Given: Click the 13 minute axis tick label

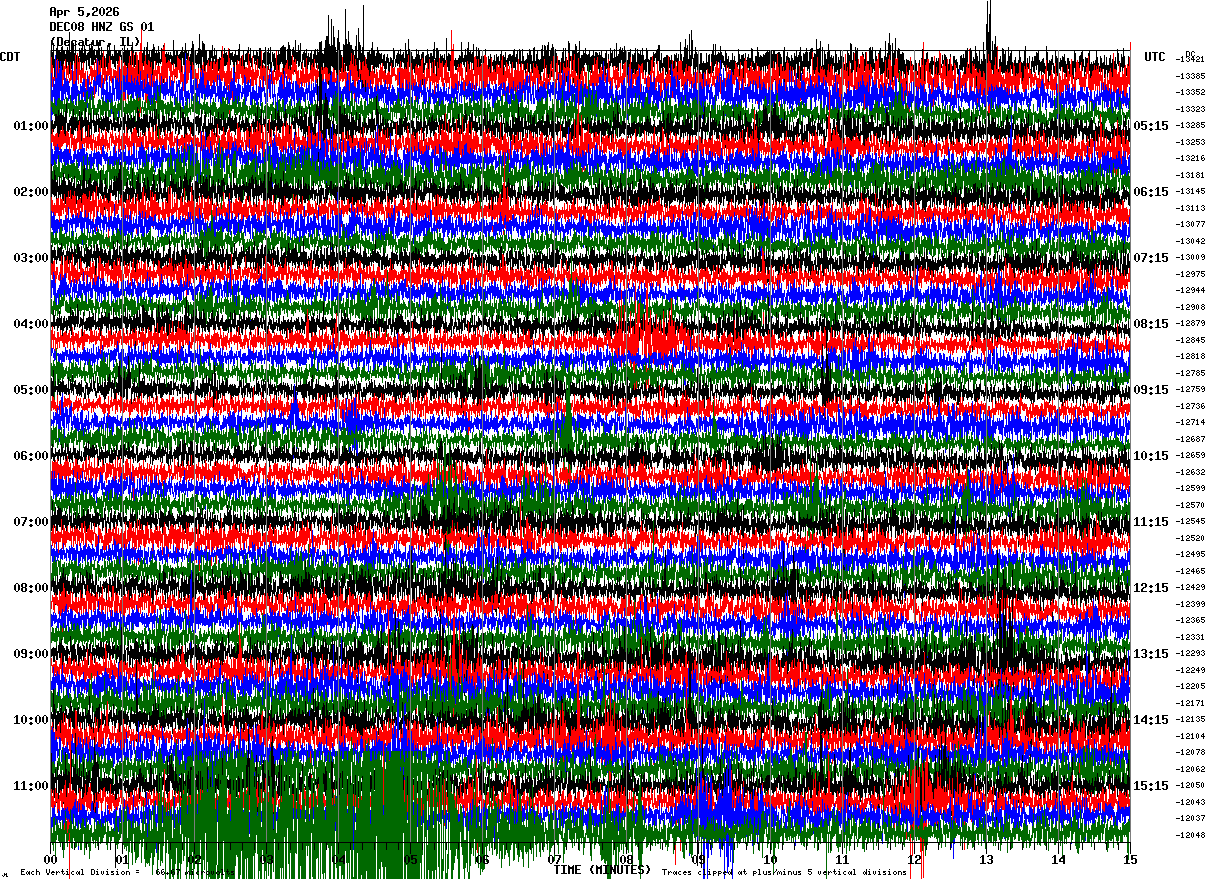Looking at the screenshot, I should pyautogui.click(x=986, y=859).
